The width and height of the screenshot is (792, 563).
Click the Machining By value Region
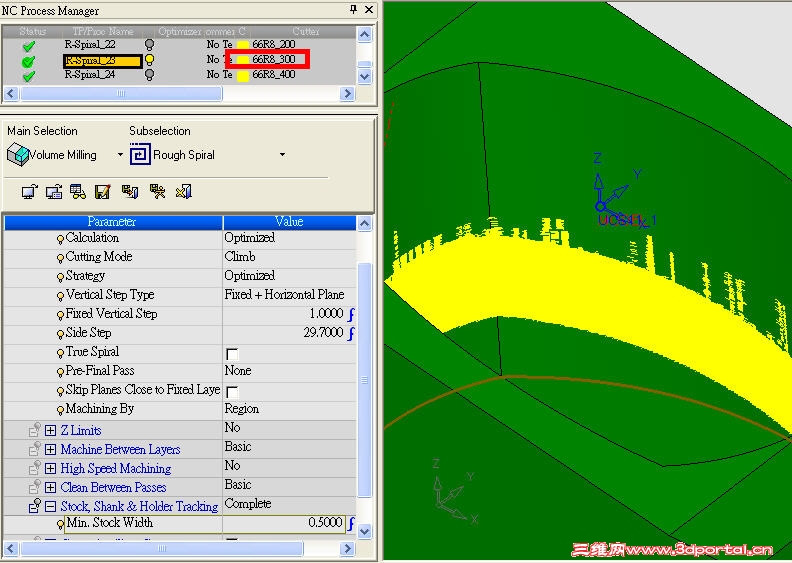(241, 408)
